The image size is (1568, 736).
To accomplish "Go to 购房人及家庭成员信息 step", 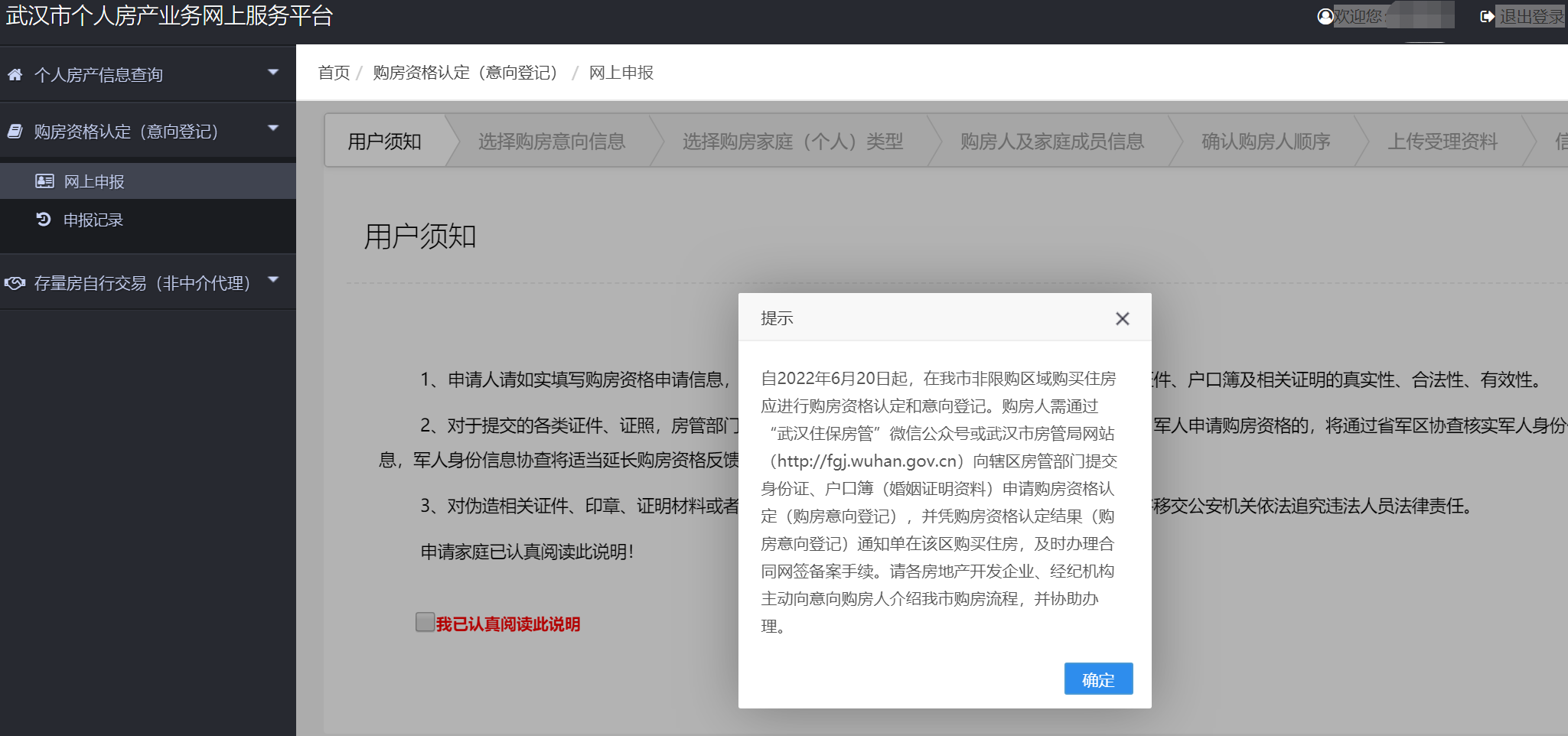I will 1051,142.
